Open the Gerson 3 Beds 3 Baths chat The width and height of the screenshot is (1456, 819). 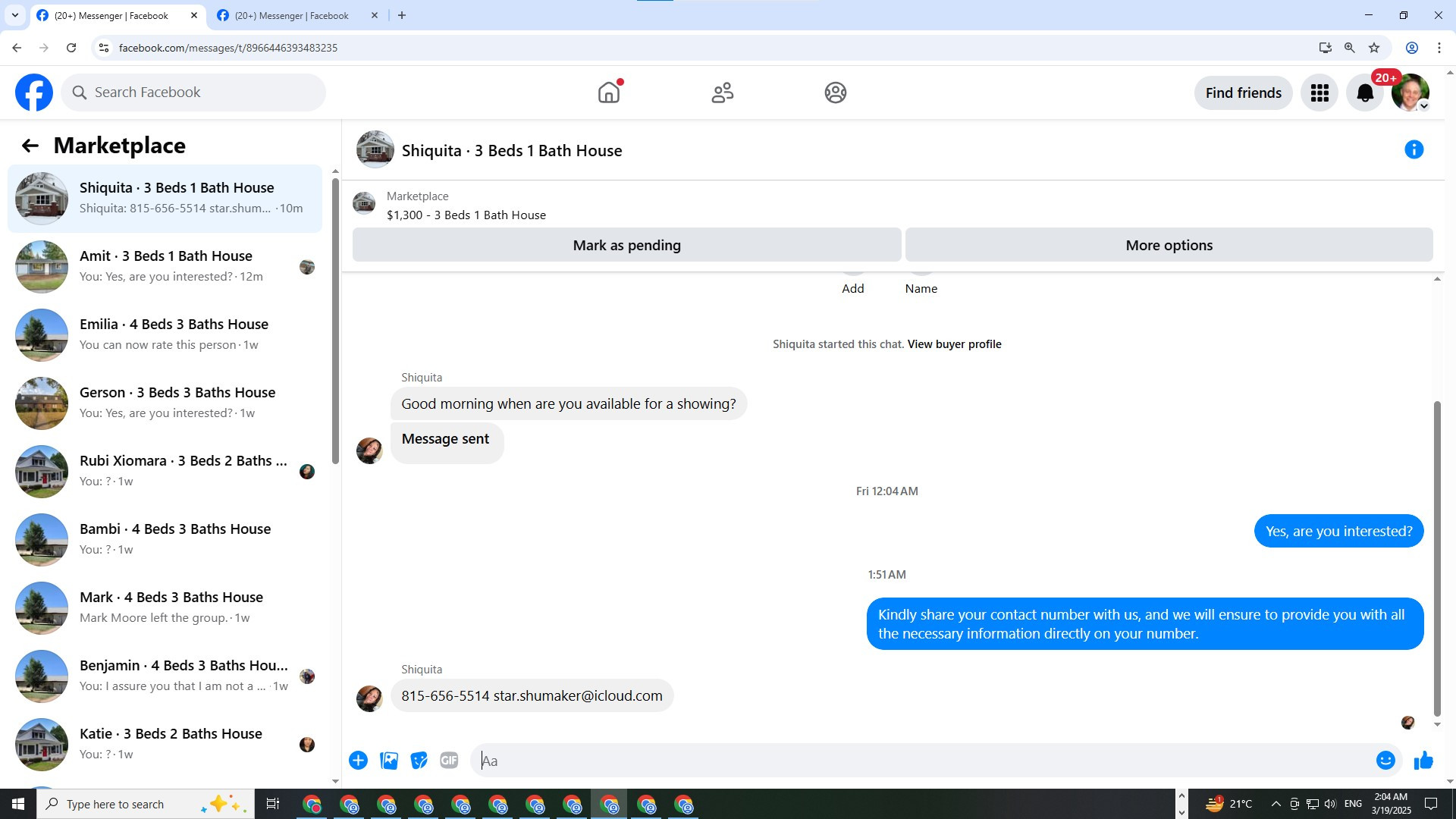point(165,403)
